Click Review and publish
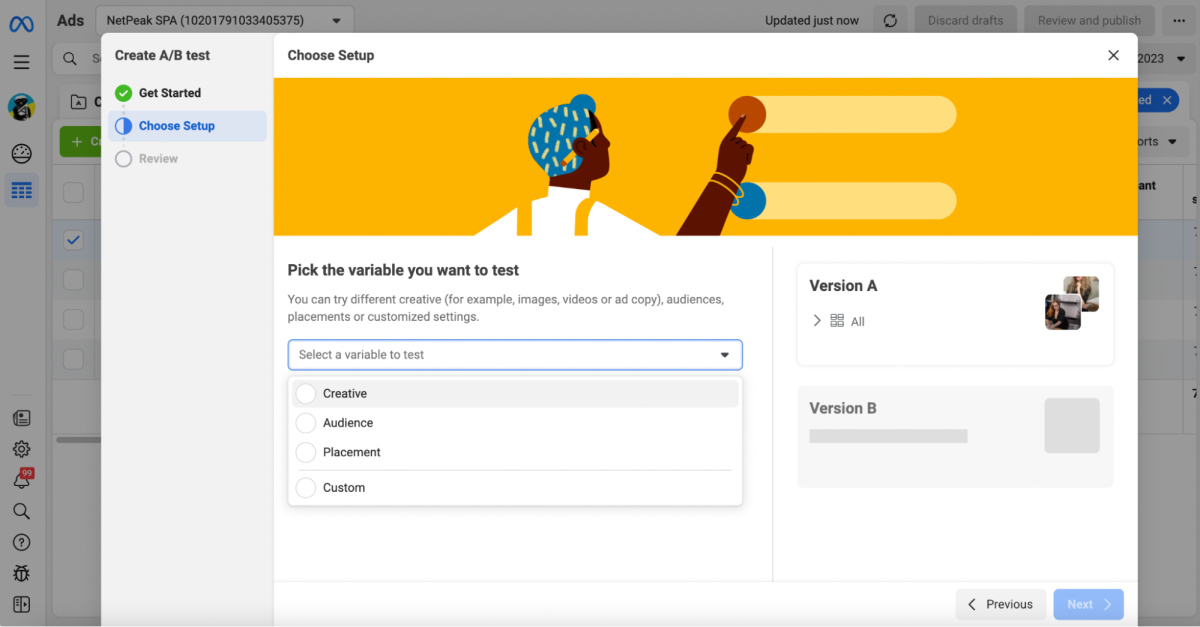The width and height of the screenshot is (1200, 627). tap(1089, 20)
